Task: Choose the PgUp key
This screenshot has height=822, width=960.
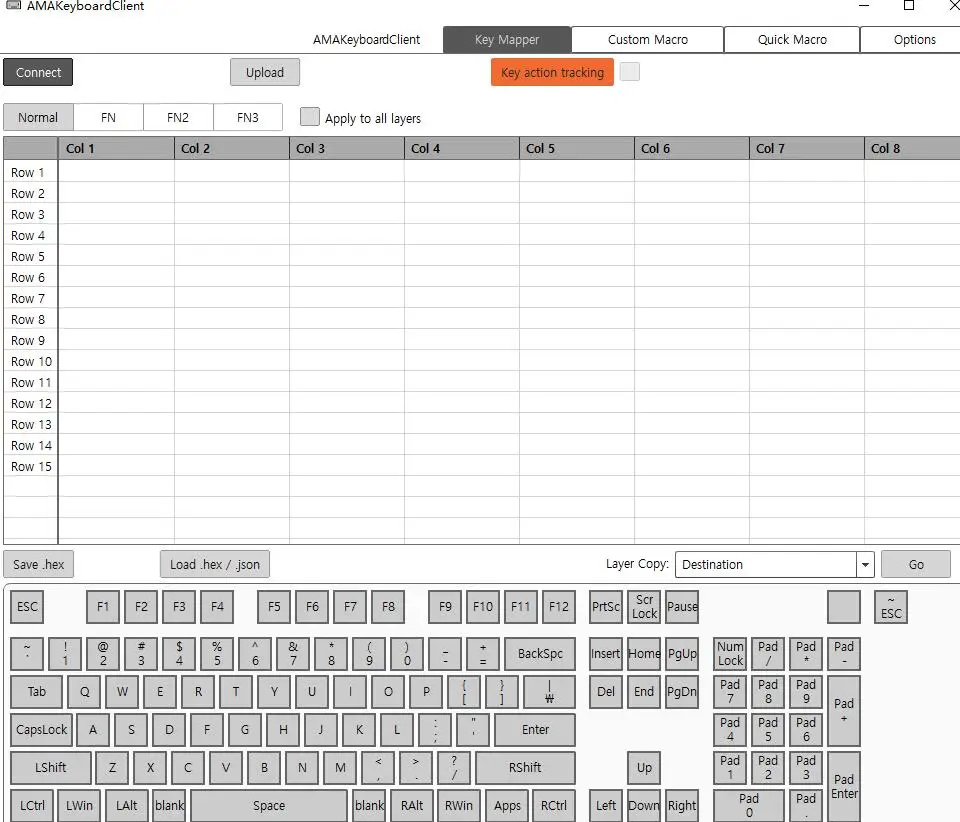Action: tap(682, 654)
